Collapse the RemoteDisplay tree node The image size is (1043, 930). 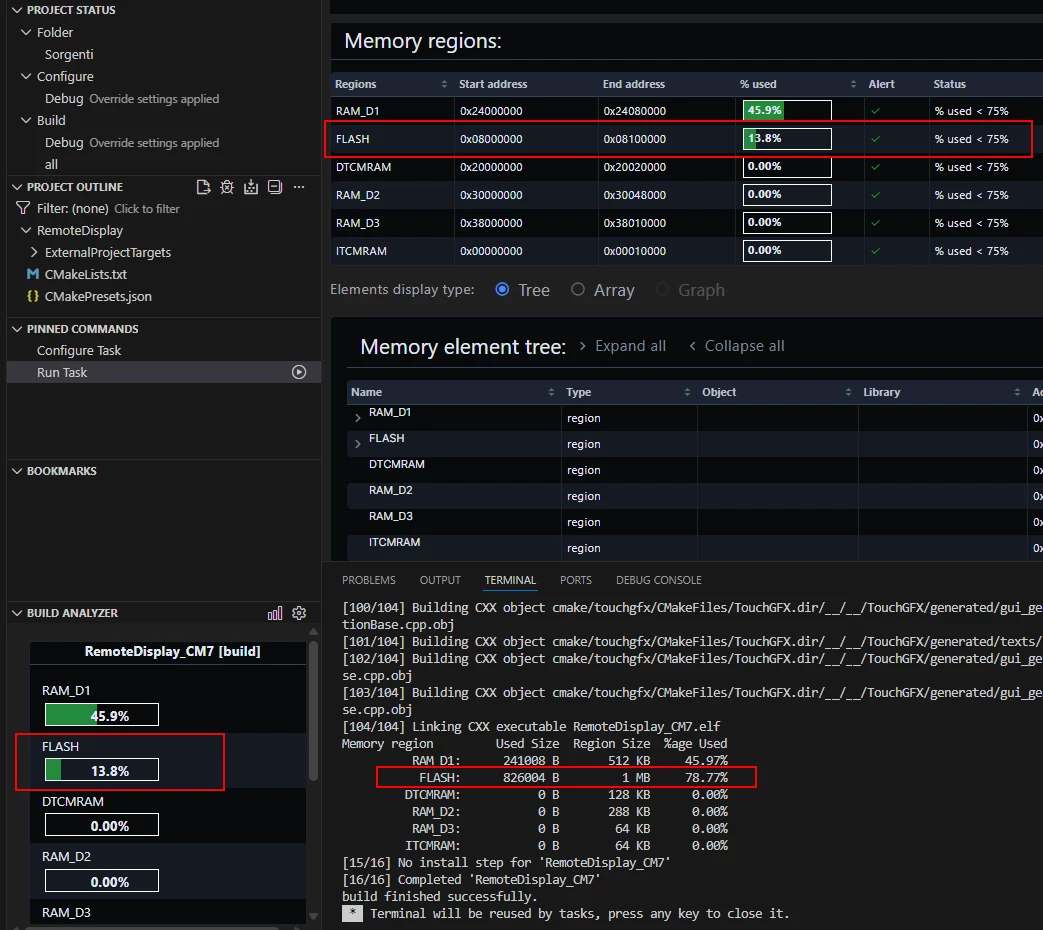tap(26, 230)
